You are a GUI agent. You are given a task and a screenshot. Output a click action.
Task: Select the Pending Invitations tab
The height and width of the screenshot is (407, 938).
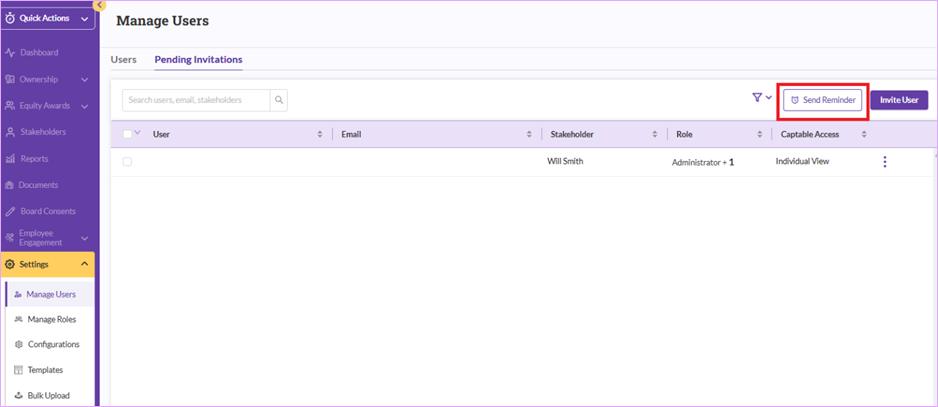click(199, 60)
